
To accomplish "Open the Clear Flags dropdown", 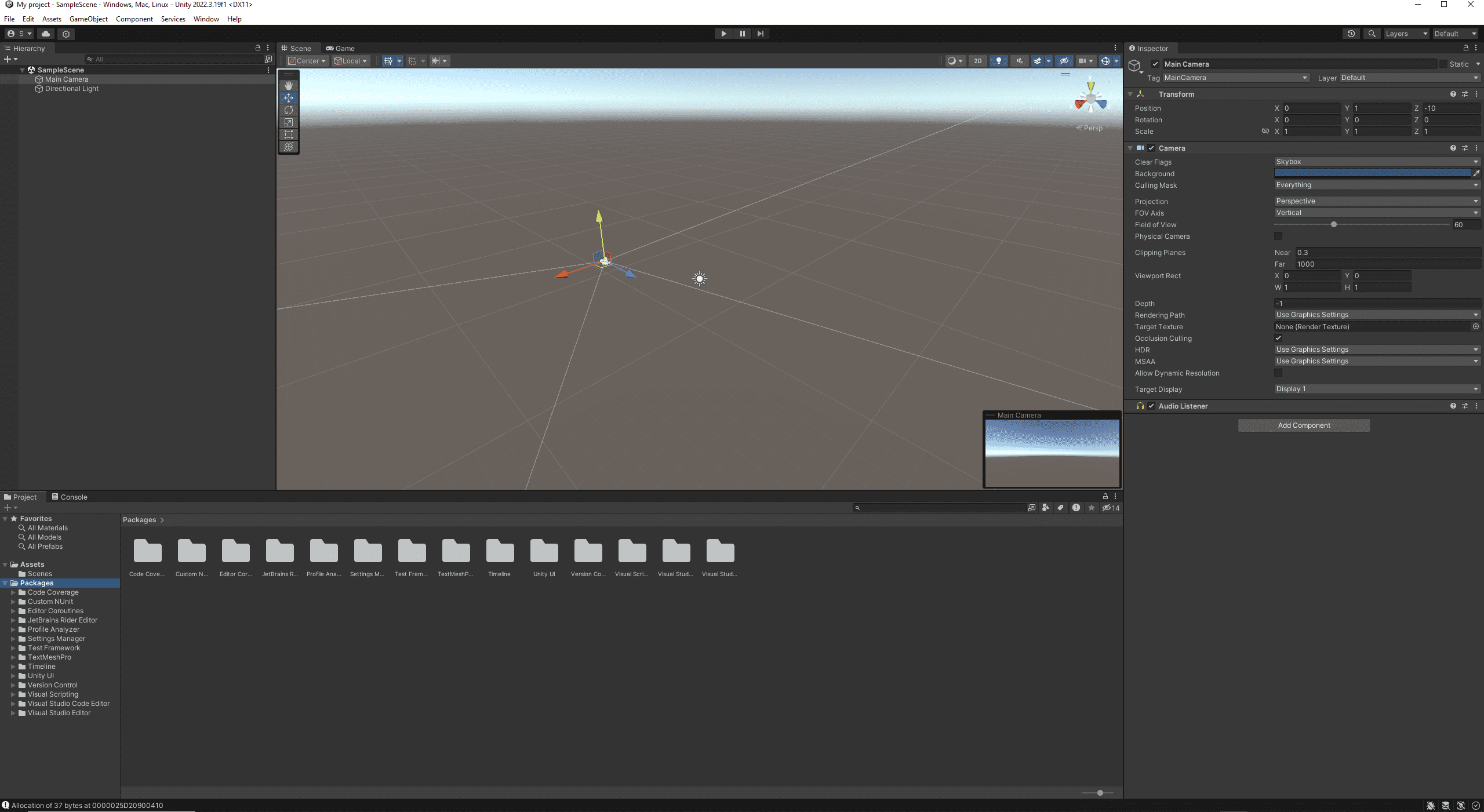I will click(1376, 162).
